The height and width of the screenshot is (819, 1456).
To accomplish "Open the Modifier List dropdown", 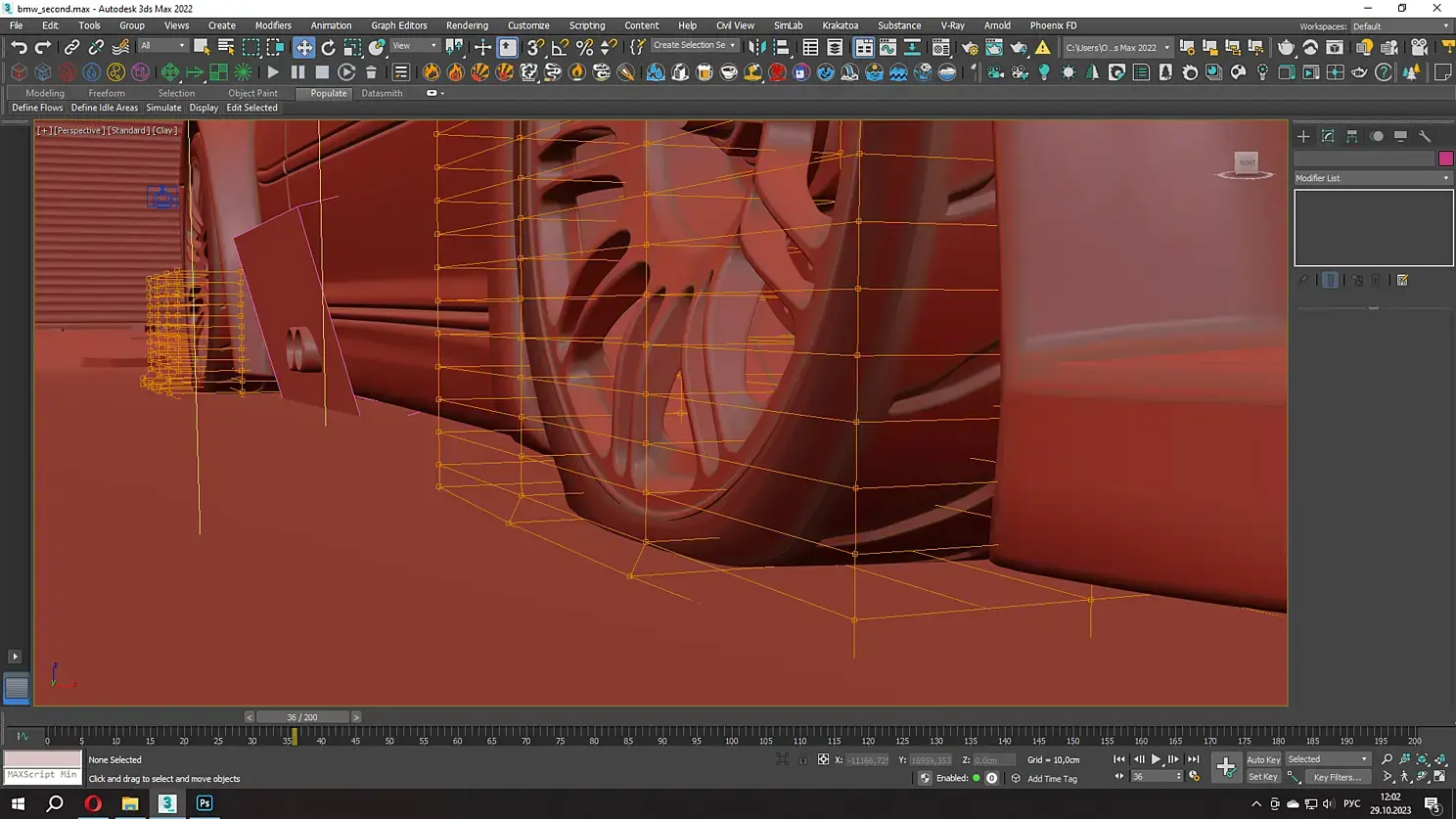I will point(1372,178).
